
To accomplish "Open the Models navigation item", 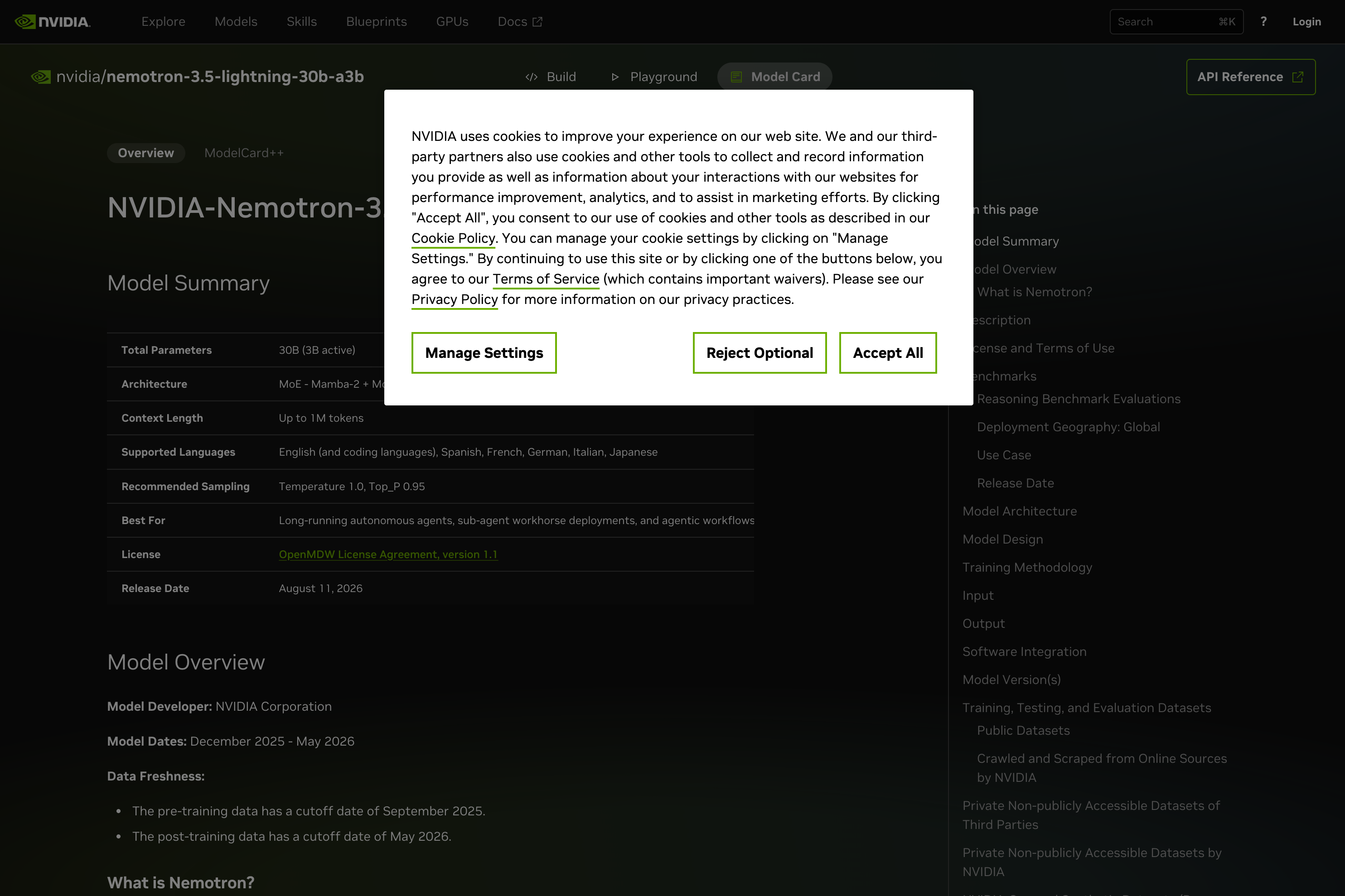I will 236,22.
